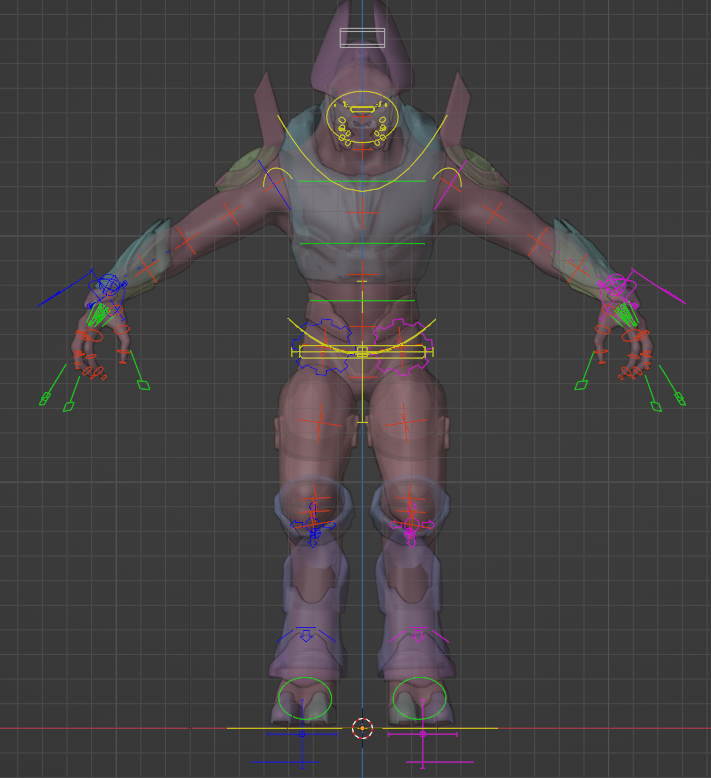Select the red thigh cross above the magenta knee
Viewport: 711px width, 778px height.
[x=405, y=423]
